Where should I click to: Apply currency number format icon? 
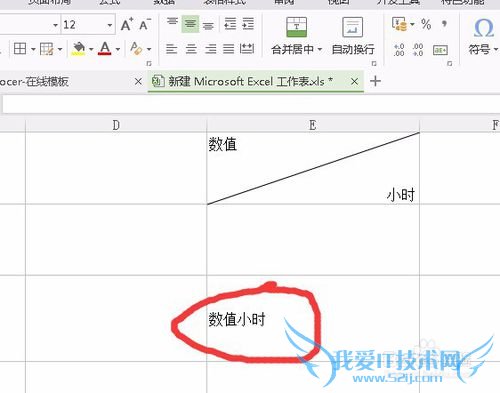click(x=399, y=24)
